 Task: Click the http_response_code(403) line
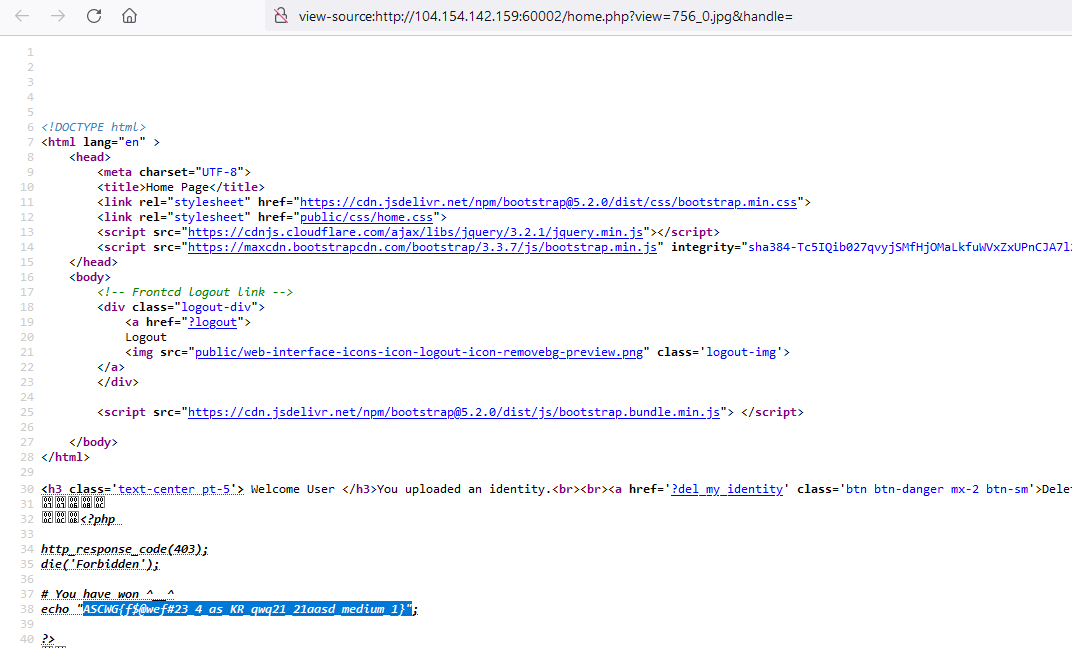tap(125, 549)
